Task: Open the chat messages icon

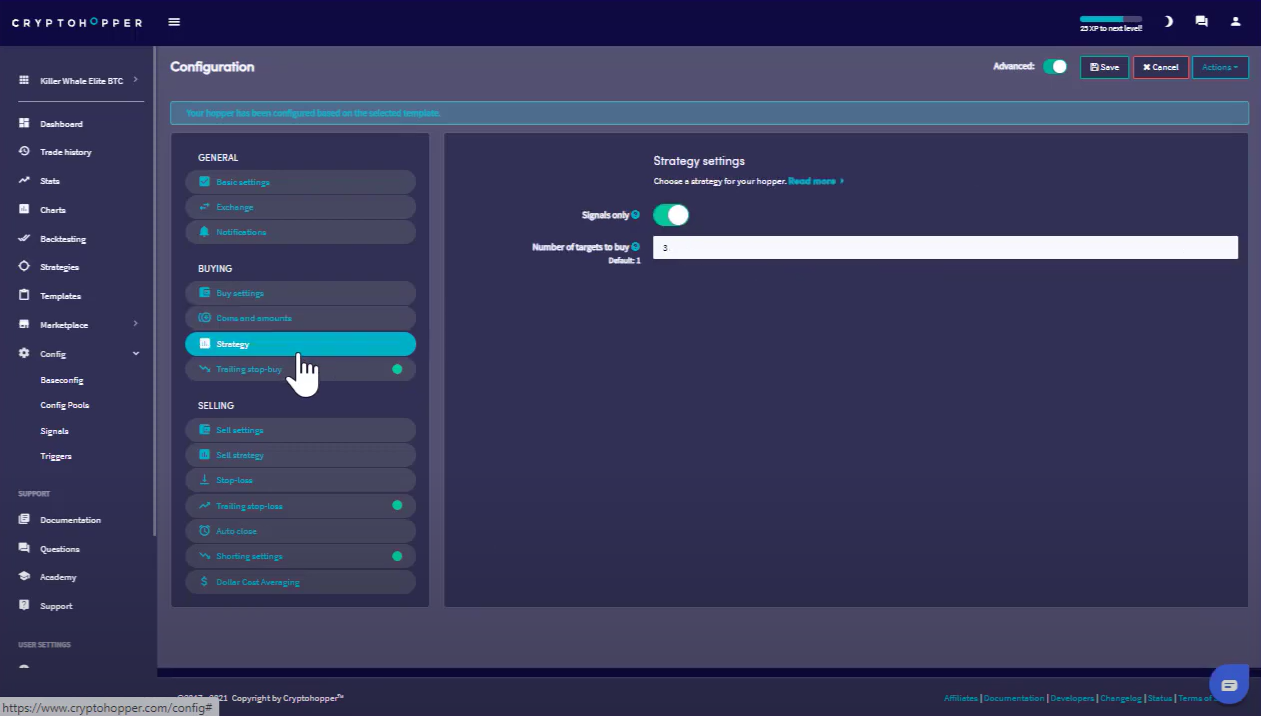Action: point(1201,21)
